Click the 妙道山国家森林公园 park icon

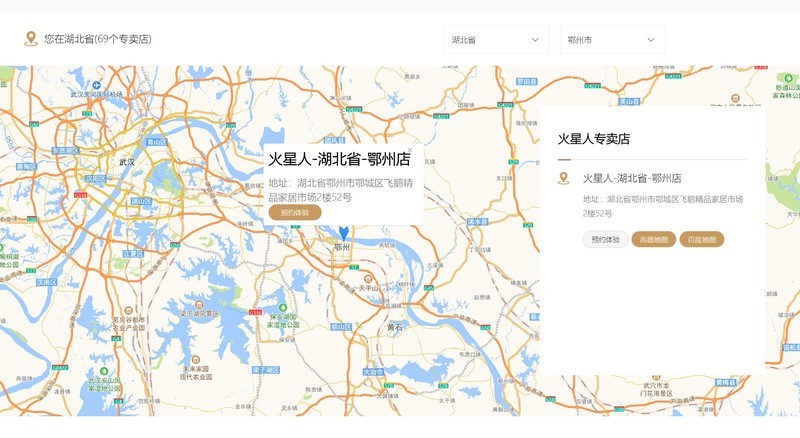click(788, 78)
